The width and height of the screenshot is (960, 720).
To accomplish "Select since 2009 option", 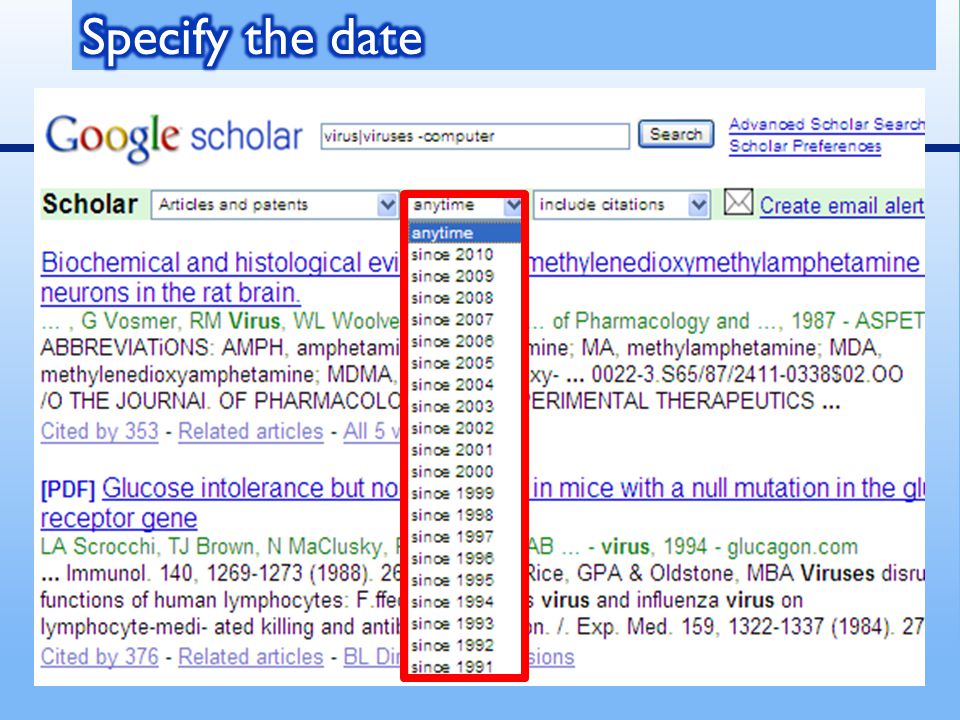I will 465,276.
